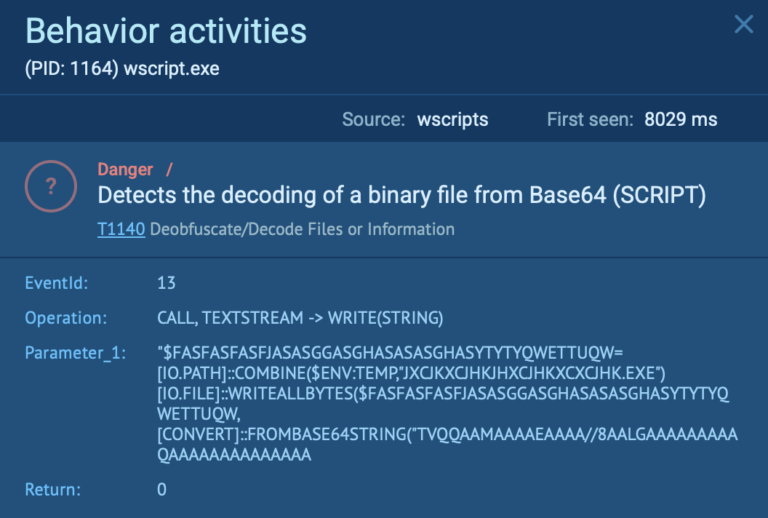Click the EventId field label
768x518 pixels.
point(56,283)
